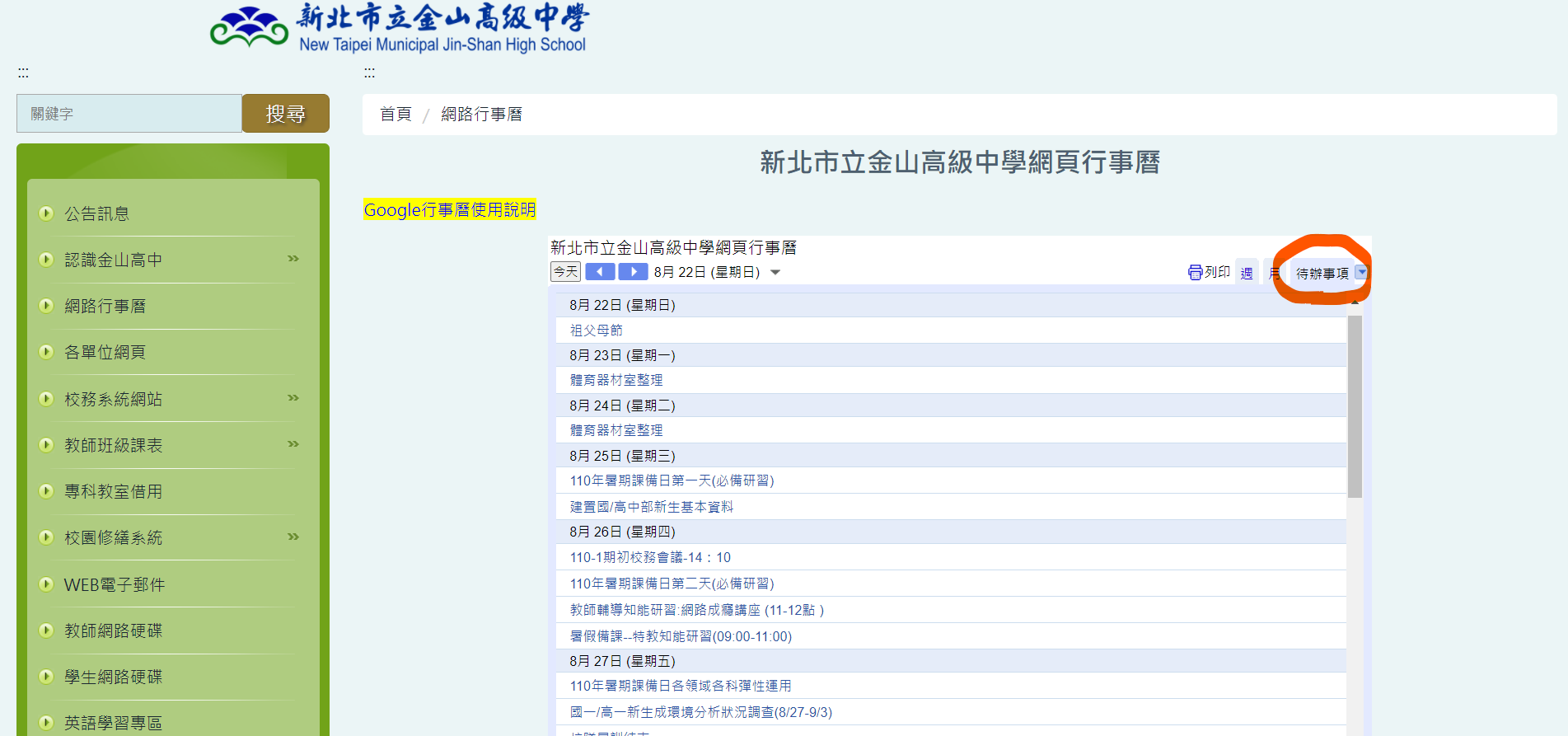1568x736 pixels.
Task: Click bullet icon beside 教師網路硬碟
Action: 46,631
